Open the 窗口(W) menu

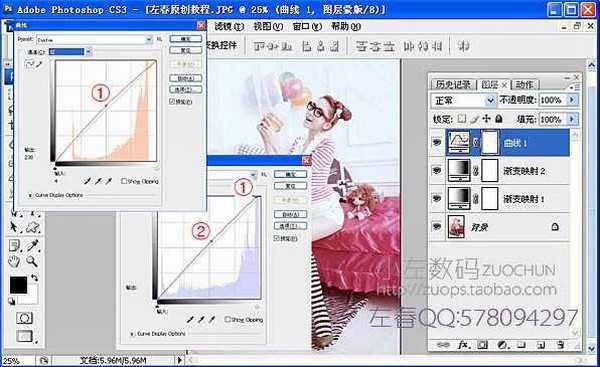coord(307,26)
